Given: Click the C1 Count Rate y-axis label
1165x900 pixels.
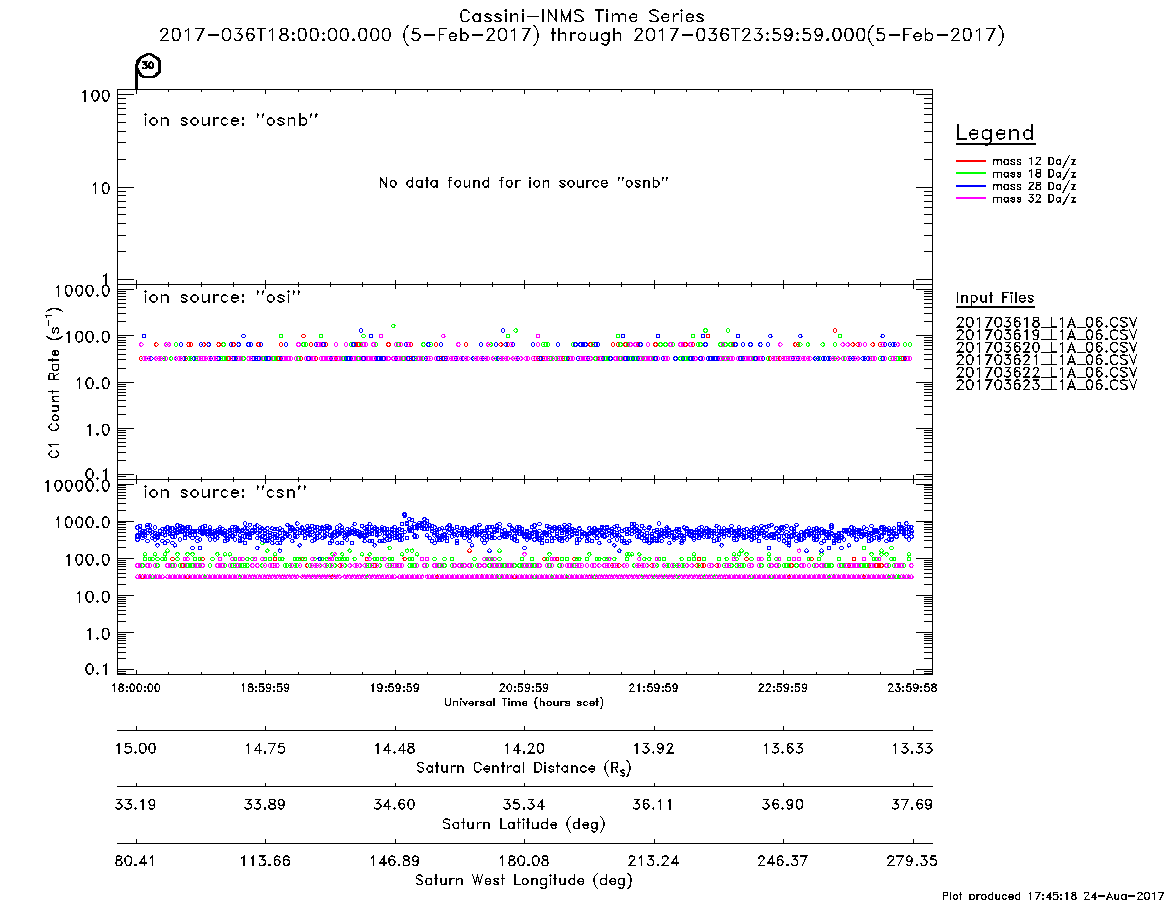Looking at the screenshot, I should click(54, 382).
